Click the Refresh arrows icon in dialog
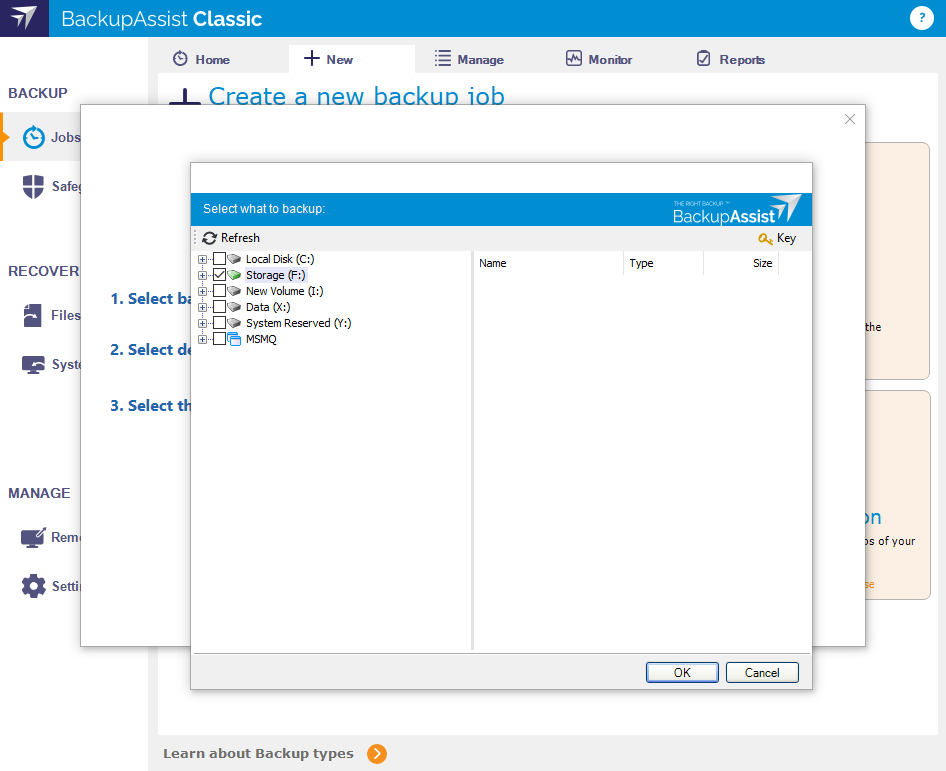This screenshot has width=946, height=771. (209, 238)
